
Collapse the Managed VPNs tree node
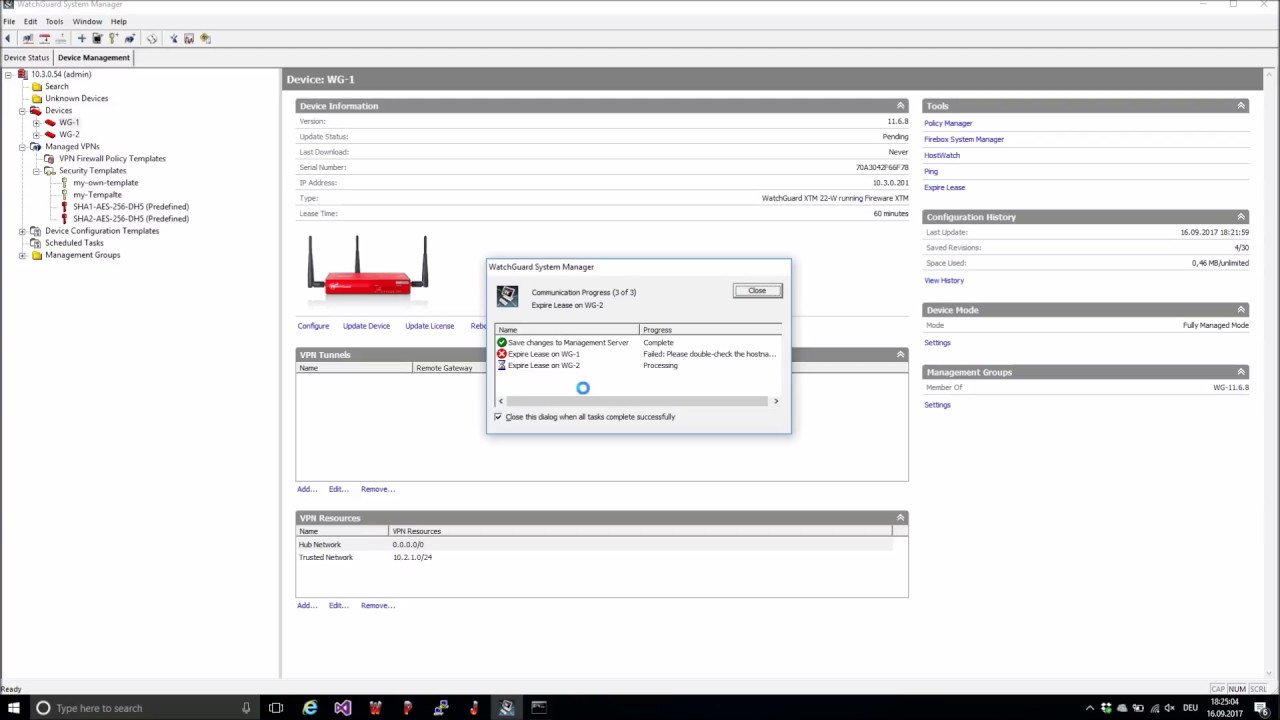[x=22, y=146]
